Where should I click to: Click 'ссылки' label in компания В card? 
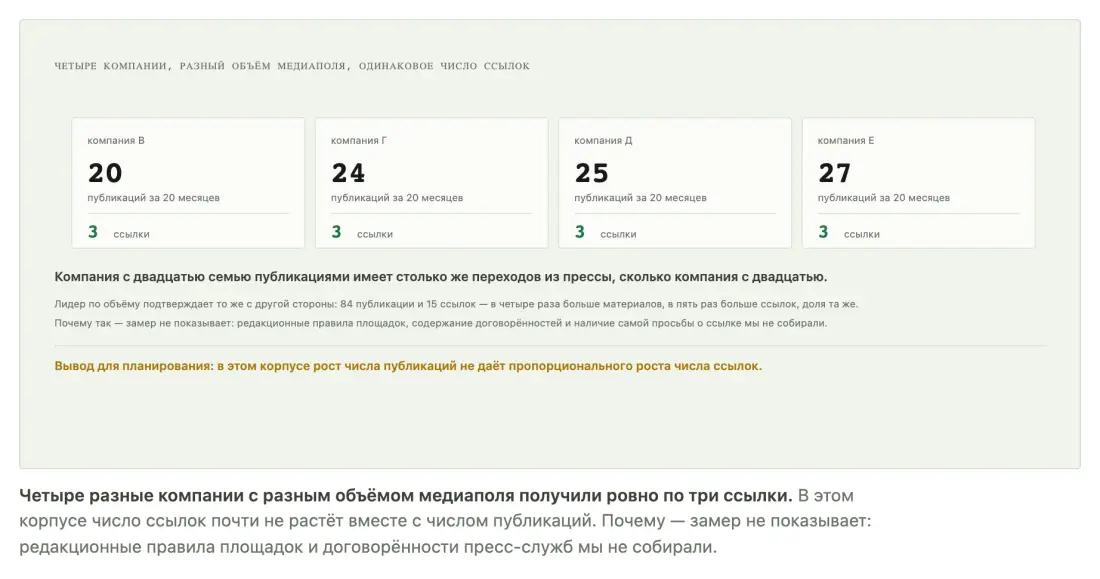[x=131, y=234]
